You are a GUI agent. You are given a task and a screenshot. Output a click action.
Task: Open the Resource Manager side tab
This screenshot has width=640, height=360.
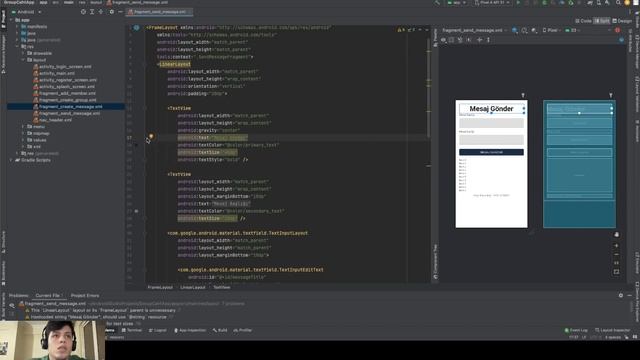tap(3, 54)
